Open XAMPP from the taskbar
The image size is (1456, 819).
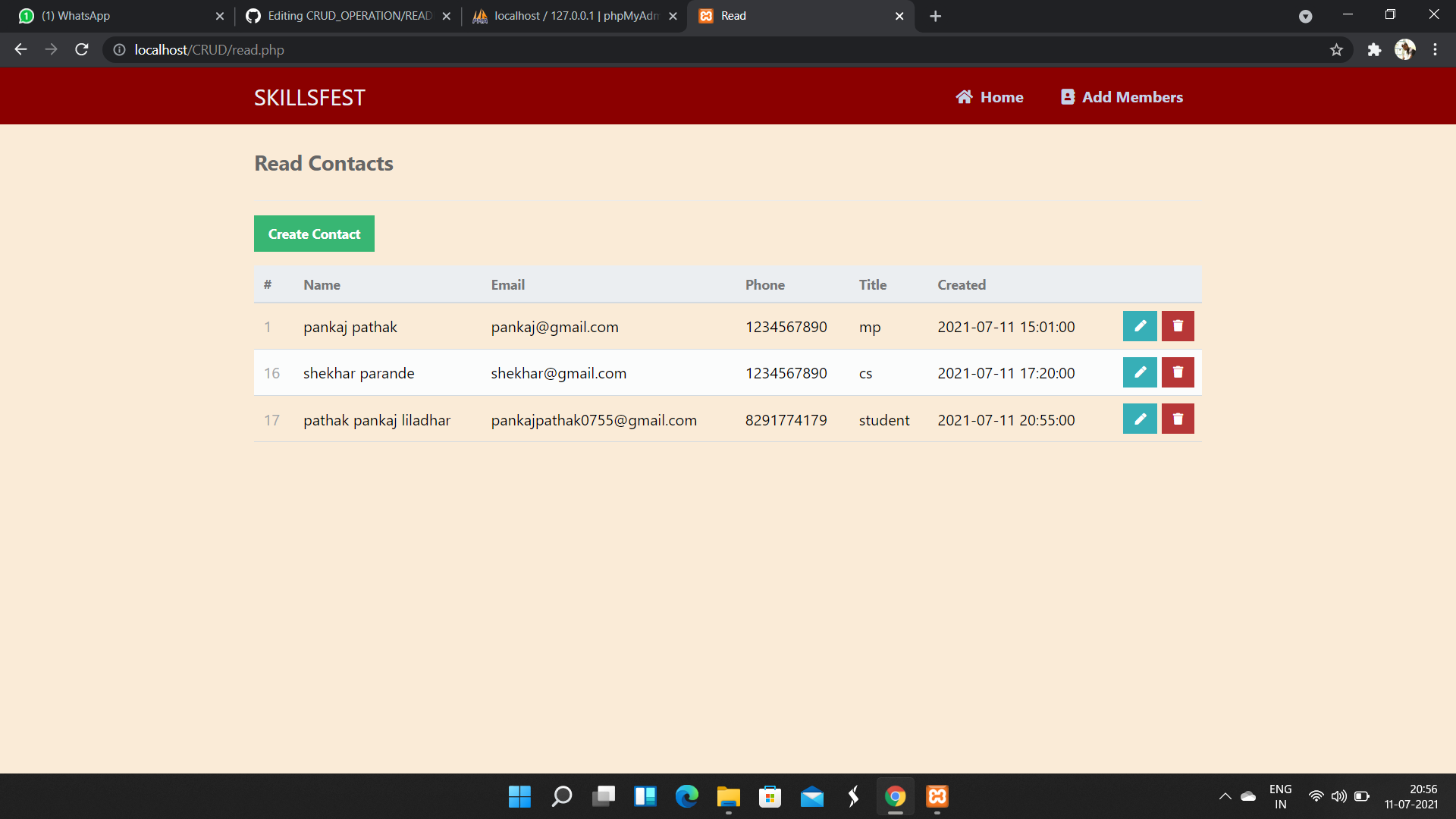coord(937,796)
